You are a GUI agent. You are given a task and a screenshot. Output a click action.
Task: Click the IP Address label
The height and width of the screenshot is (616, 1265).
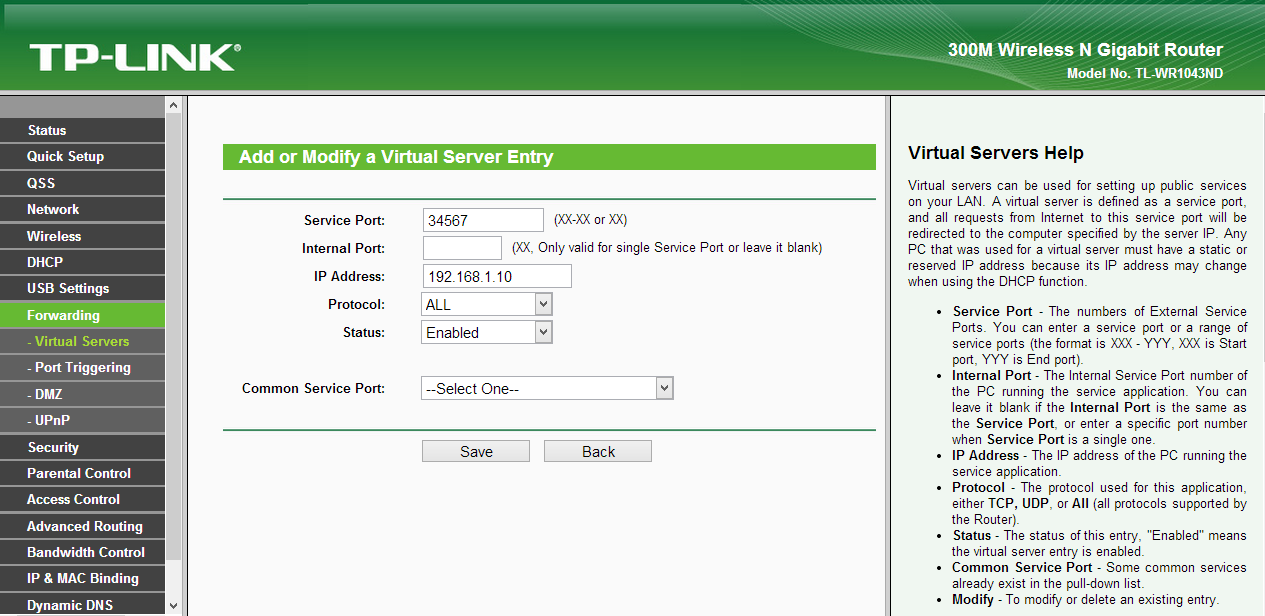[349, 276]
